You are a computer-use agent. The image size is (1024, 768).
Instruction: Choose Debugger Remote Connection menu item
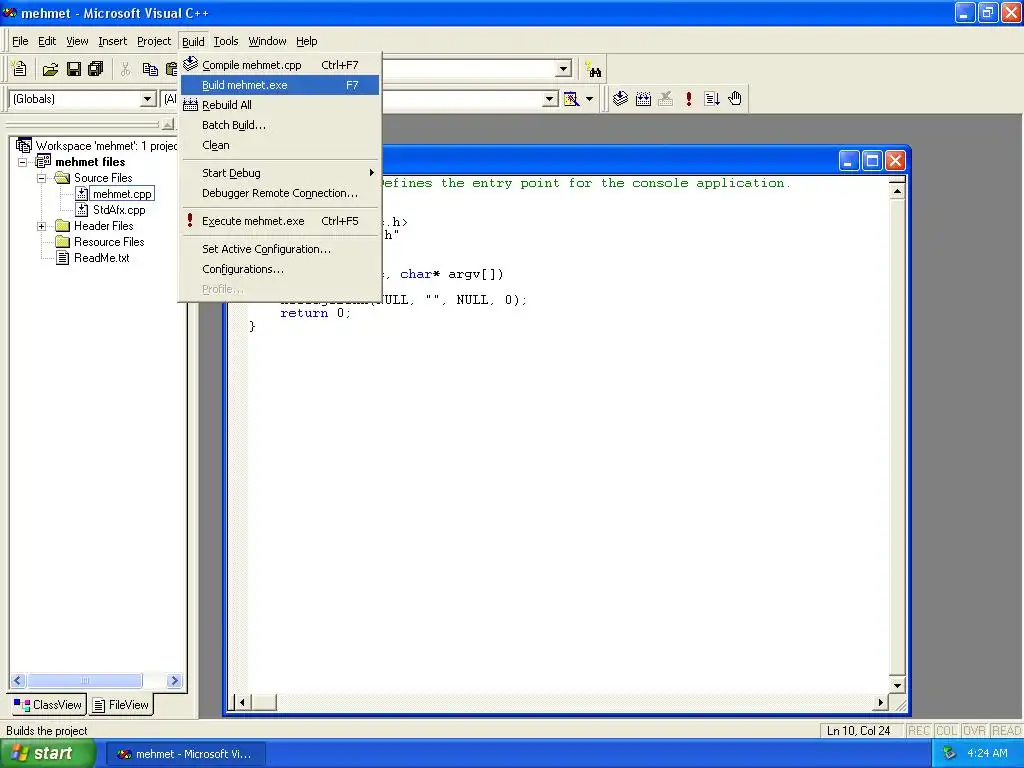tap(280, 193)
